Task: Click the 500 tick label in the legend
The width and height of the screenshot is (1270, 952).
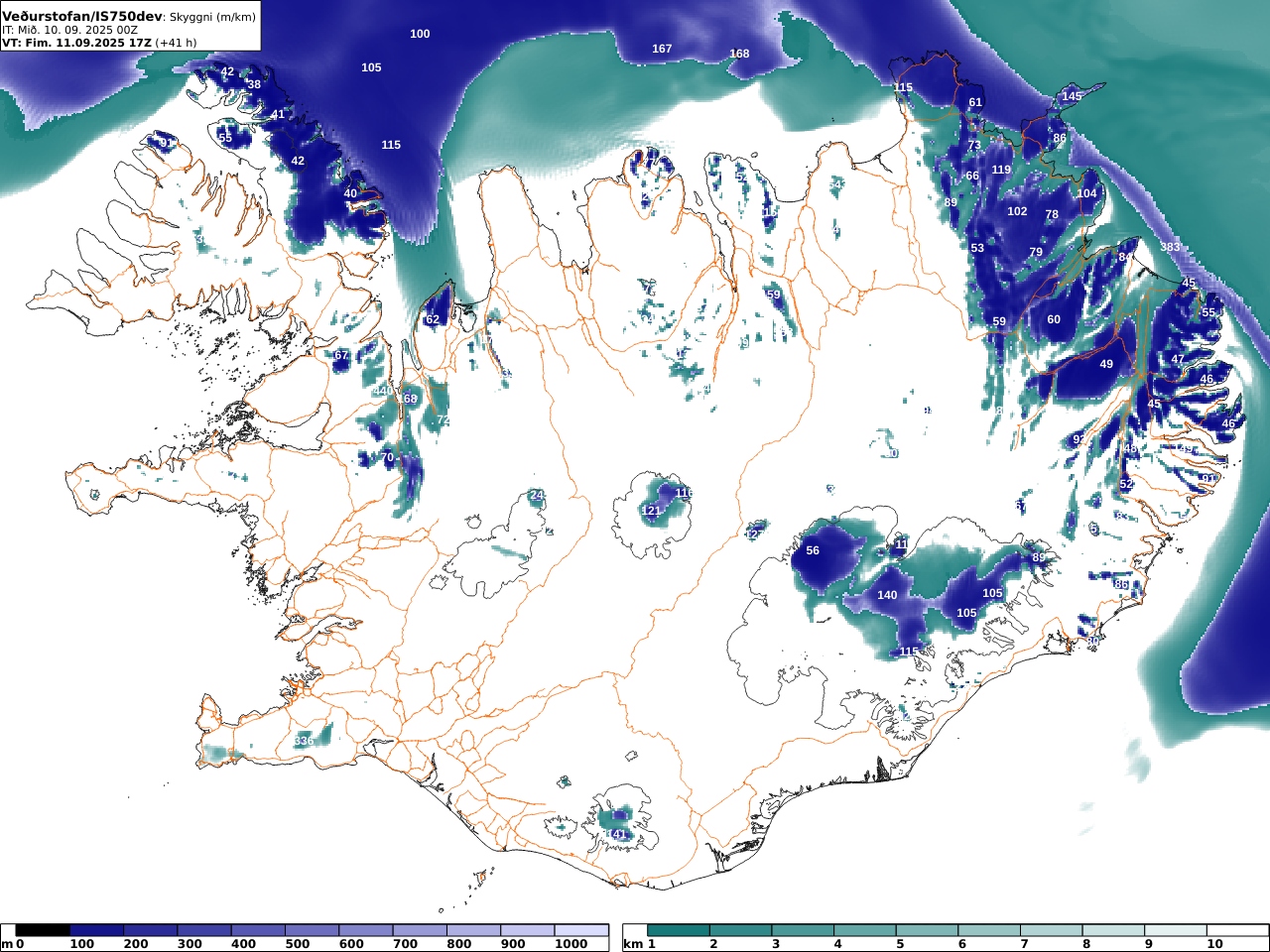Action: tap(297, 944)
